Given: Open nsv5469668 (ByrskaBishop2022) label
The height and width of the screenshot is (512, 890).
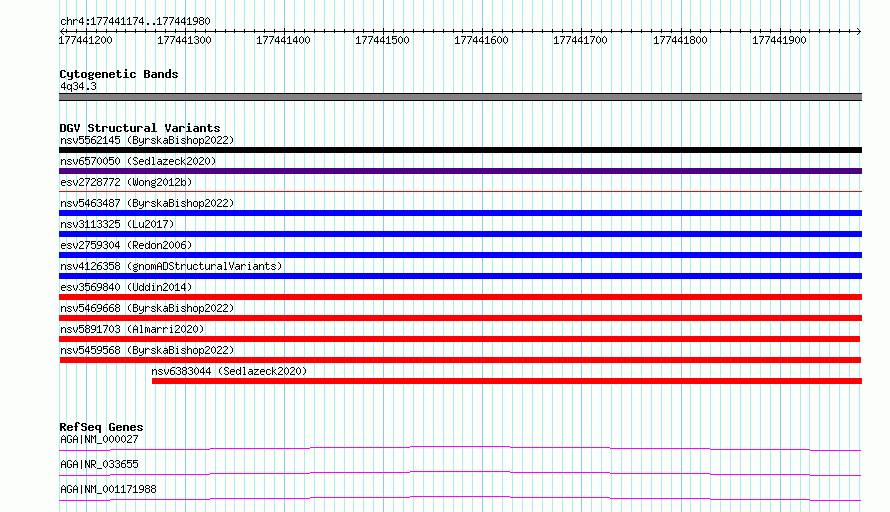Looking at the screenshot, I should (147, 308).
